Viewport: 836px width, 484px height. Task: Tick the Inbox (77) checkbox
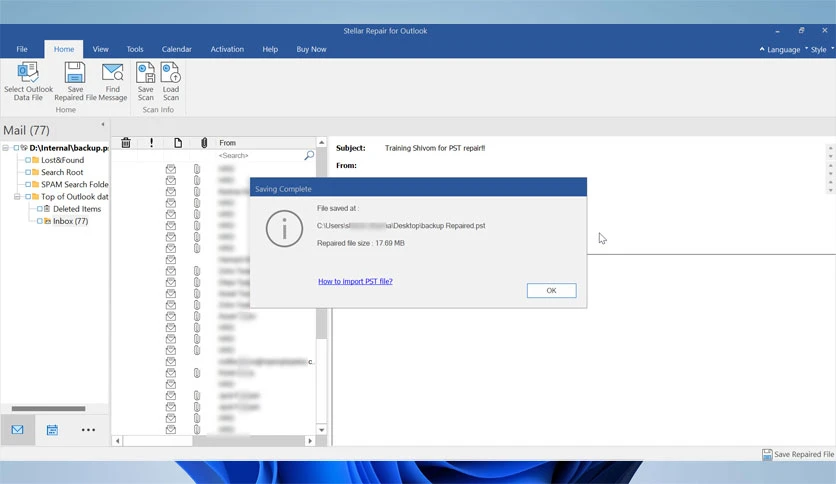pos(39,221)
